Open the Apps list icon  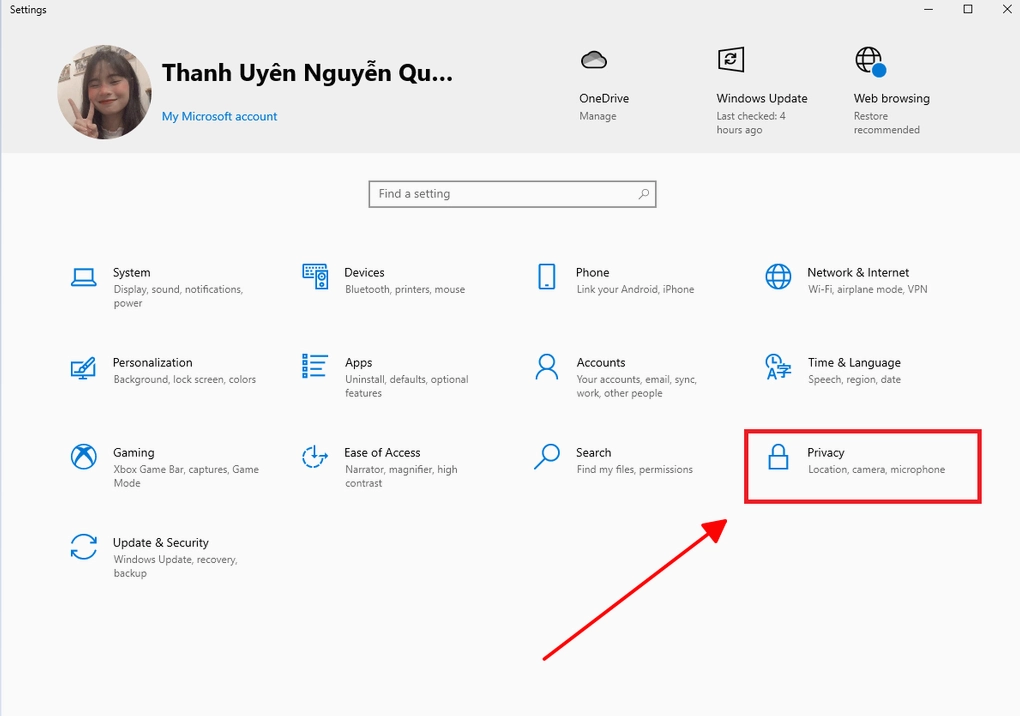[315, 366]
